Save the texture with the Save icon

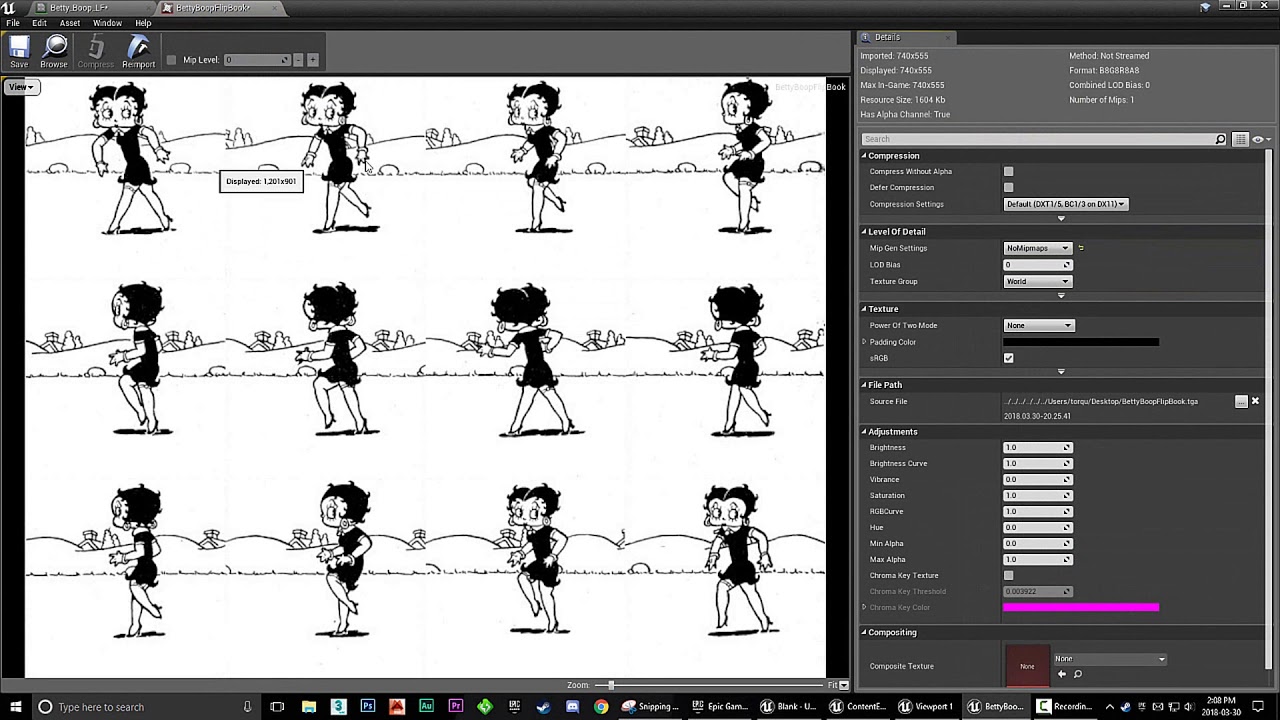point(19,51)
